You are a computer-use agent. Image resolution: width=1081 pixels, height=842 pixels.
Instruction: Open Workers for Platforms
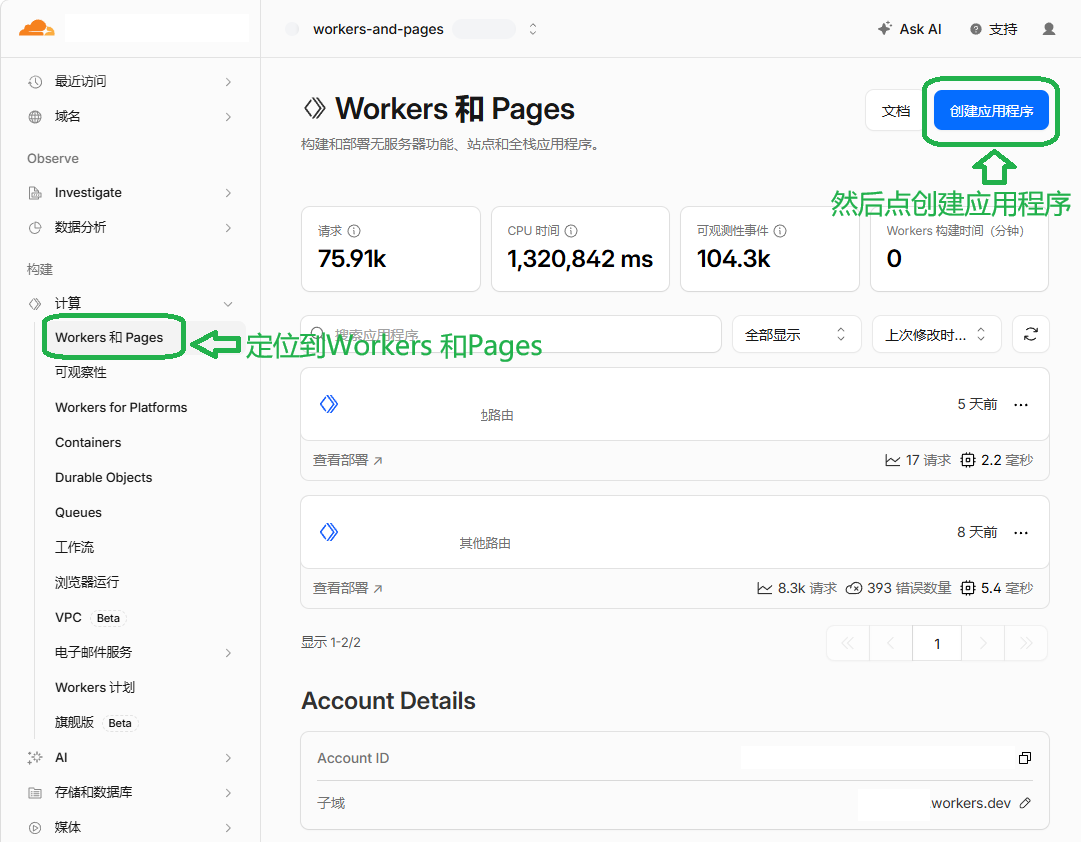pyautogui.click(x=121, y=408)
